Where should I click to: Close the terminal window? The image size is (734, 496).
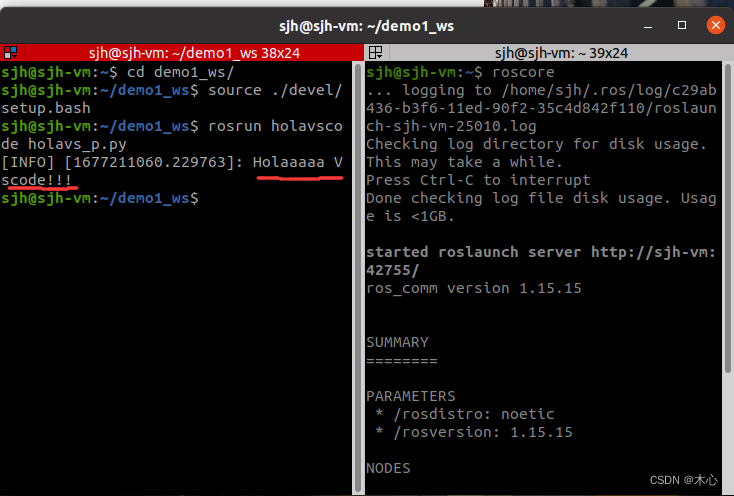tap(715, 25)
